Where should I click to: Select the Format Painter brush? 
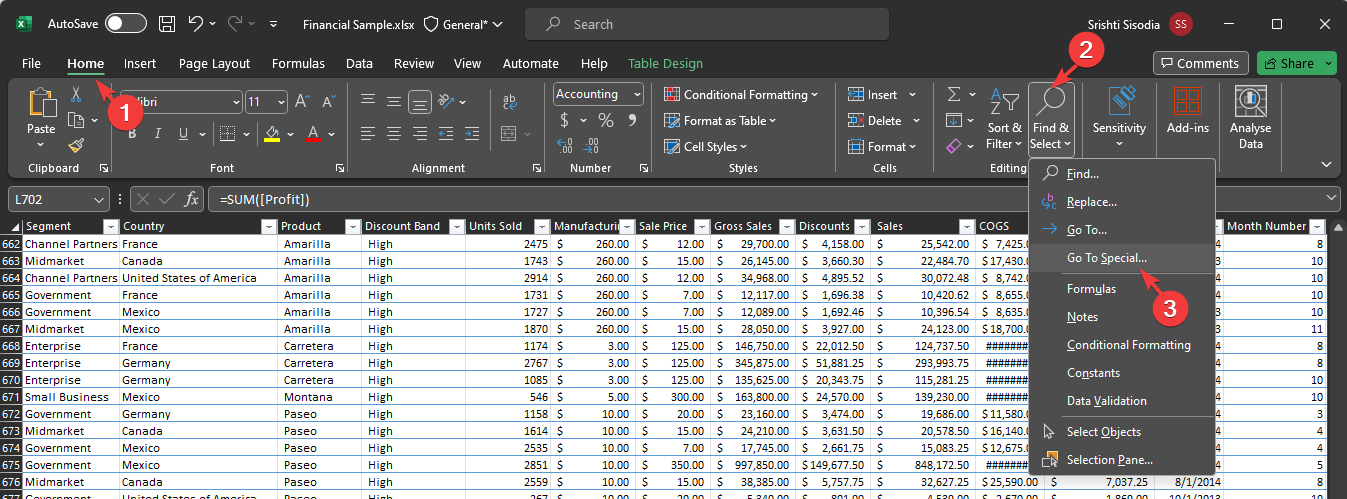pyautogui.click(x=76, y=146)
